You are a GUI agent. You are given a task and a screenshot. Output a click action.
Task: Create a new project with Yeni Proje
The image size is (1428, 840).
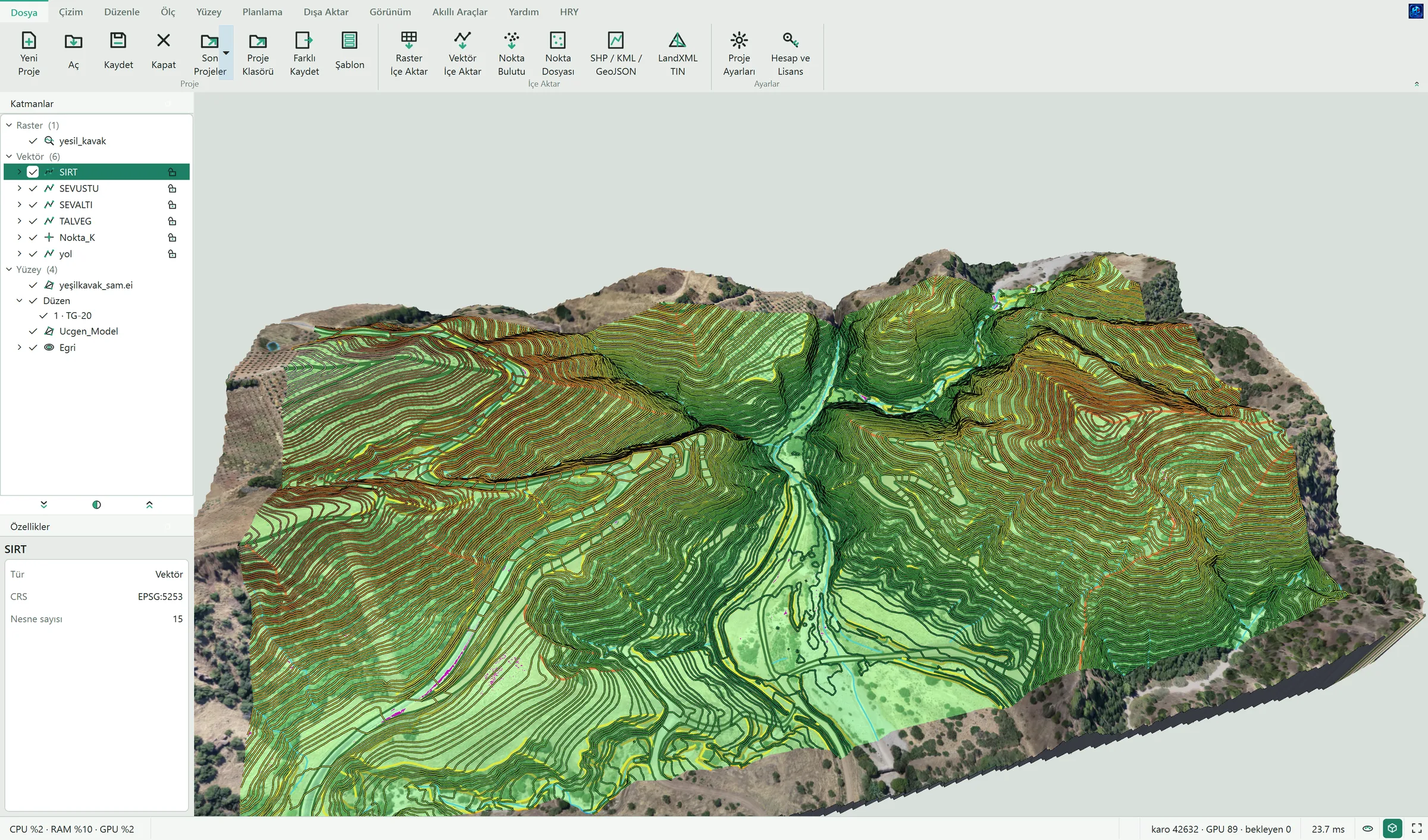coord(29,54)
